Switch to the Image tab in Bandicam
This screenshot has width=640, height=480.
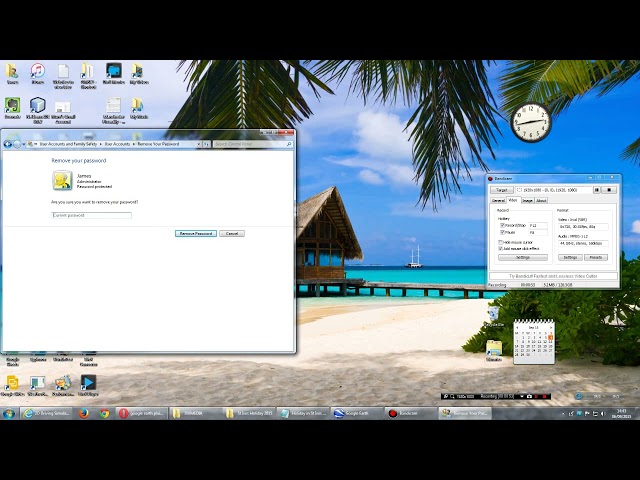[x=527, y=200]
